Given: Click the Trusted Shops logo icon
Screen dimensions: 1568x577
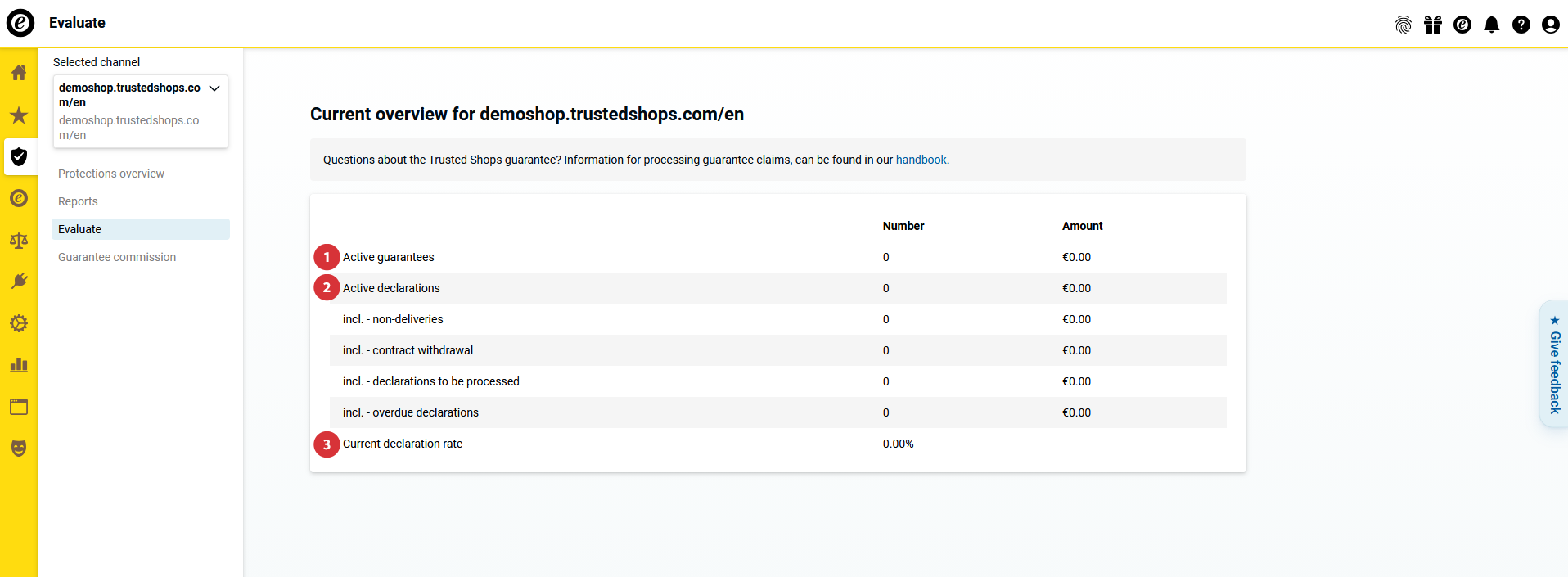Looking at the screenshot, I should (x=20, y=23).
